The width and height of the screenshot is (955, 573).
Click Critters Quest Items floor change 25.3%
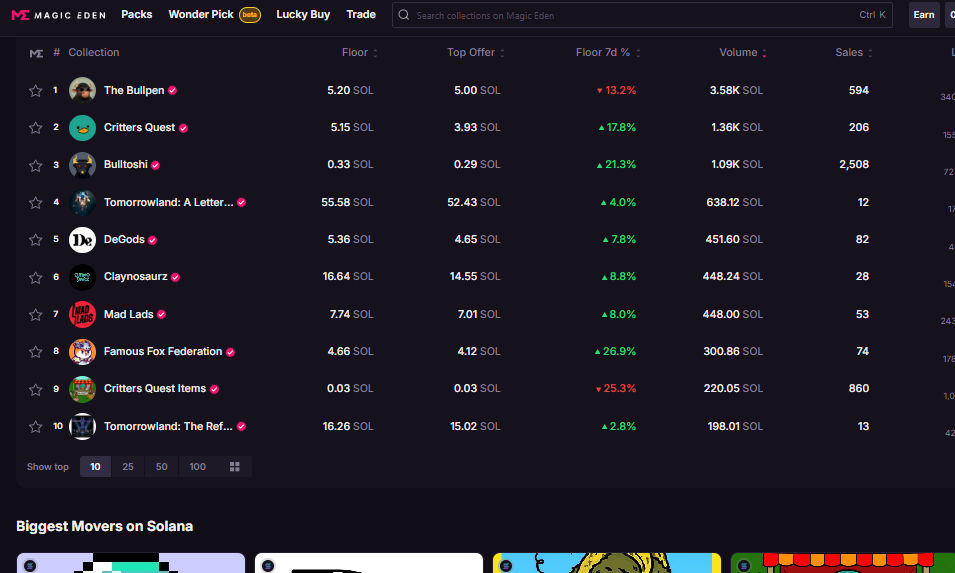pyautogui.click(x=616, y=389)
